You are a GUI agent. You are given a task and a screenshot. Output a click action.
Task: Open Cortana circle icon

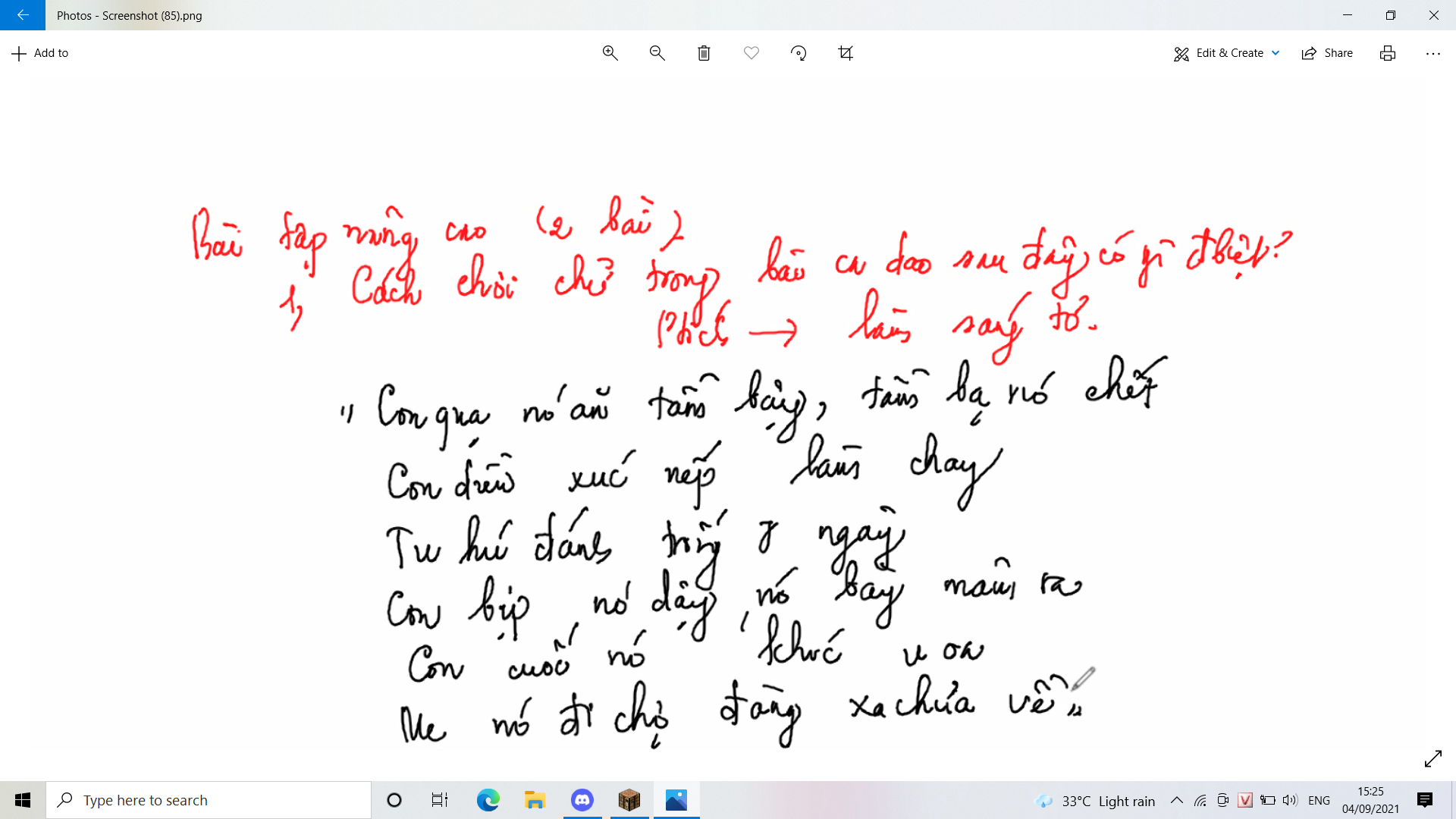[394, 800]
